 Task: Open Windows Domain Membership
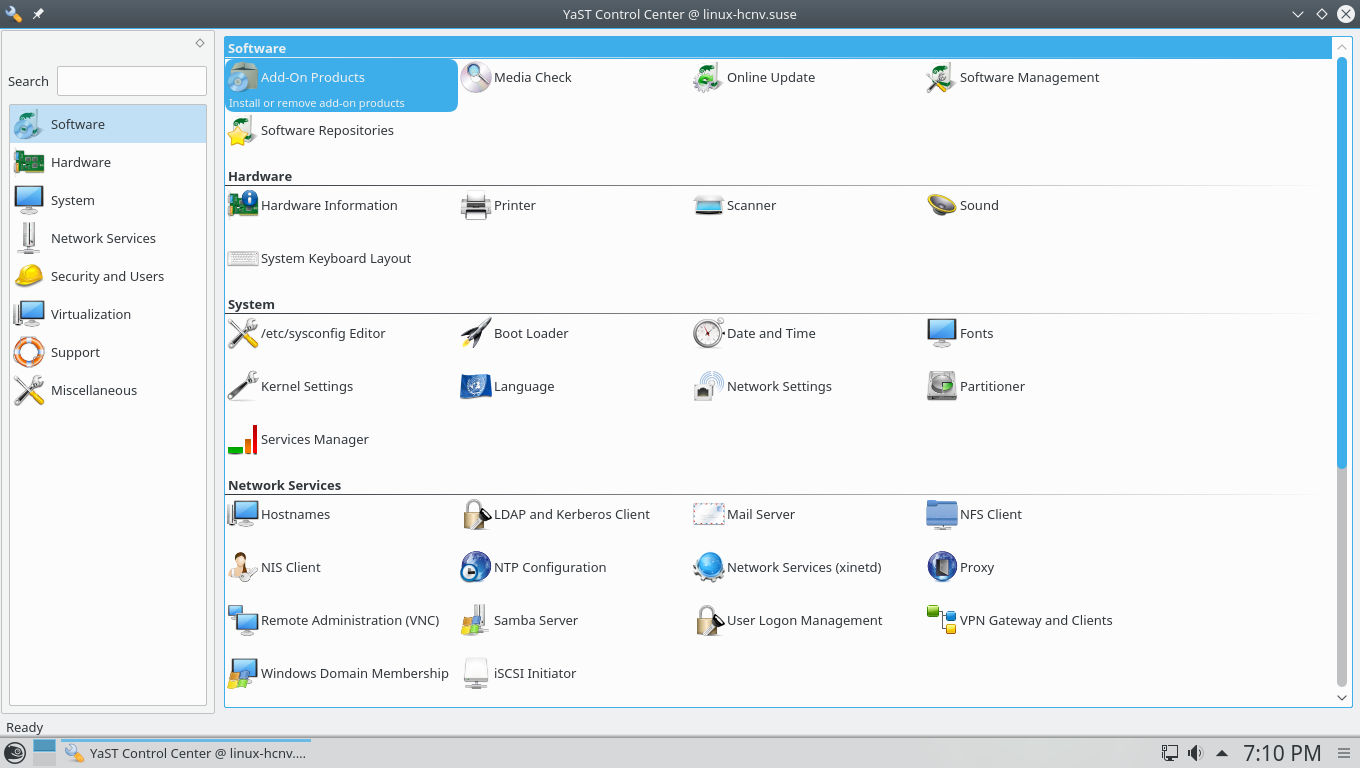pos(338,674)
